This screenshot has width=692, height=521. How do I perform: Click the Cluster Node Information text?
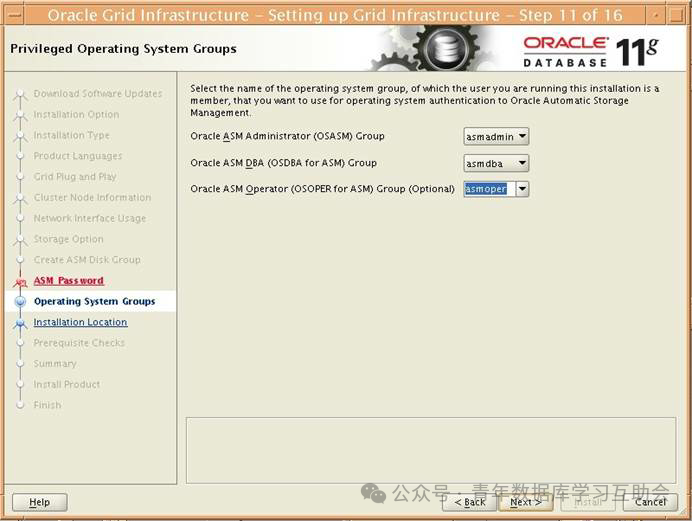pyautogui.click(x=92, y=197)
